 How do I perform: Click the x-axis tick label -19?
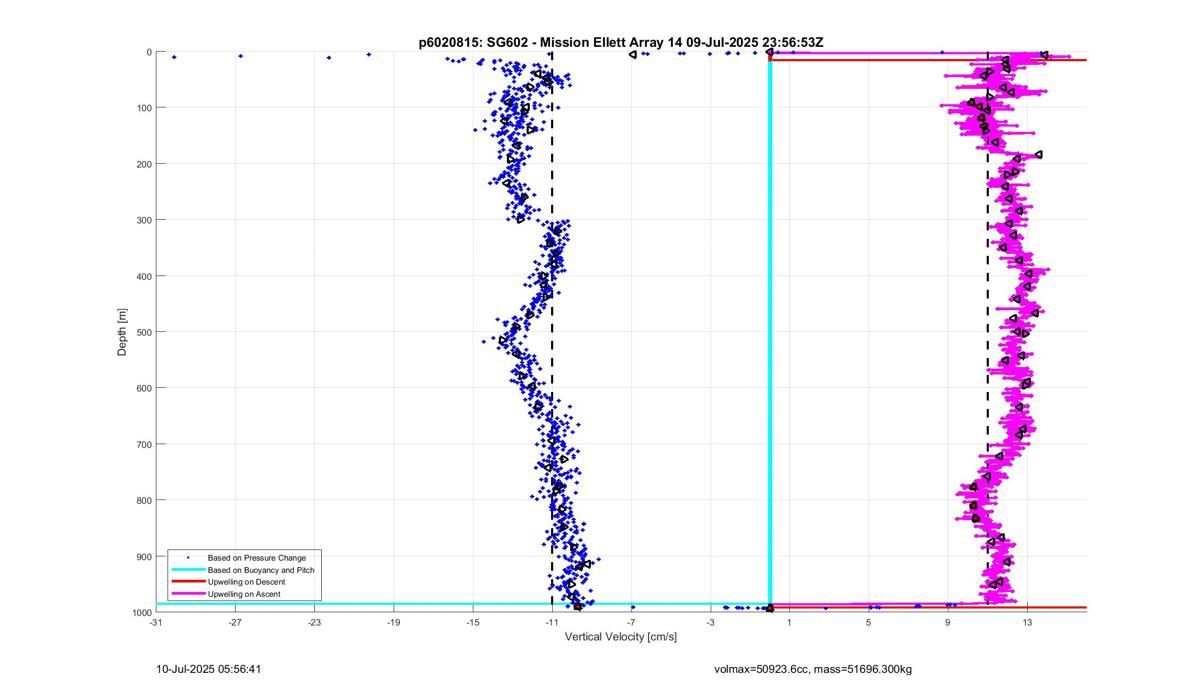coord(393,623)
